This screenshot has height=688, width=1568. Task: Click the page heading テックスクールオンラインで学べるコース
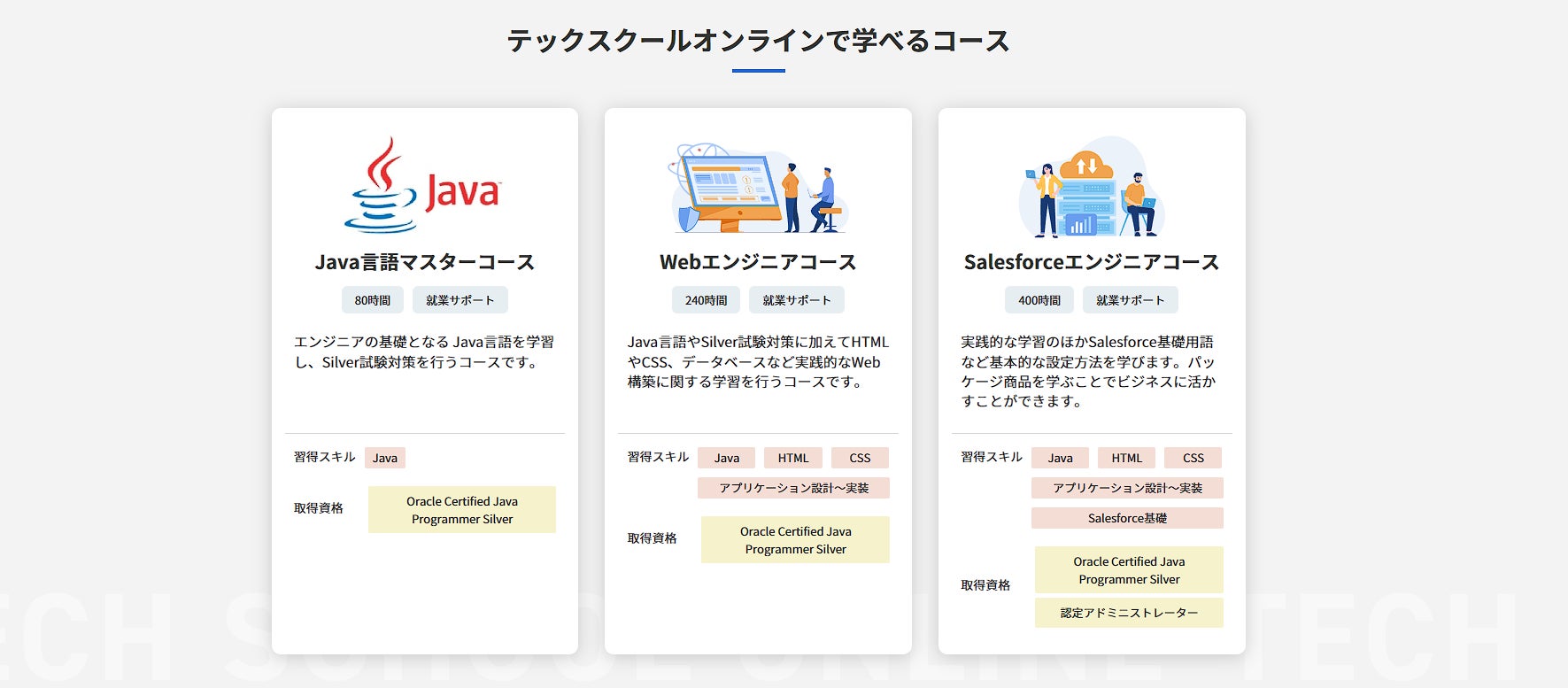point(758,41)
